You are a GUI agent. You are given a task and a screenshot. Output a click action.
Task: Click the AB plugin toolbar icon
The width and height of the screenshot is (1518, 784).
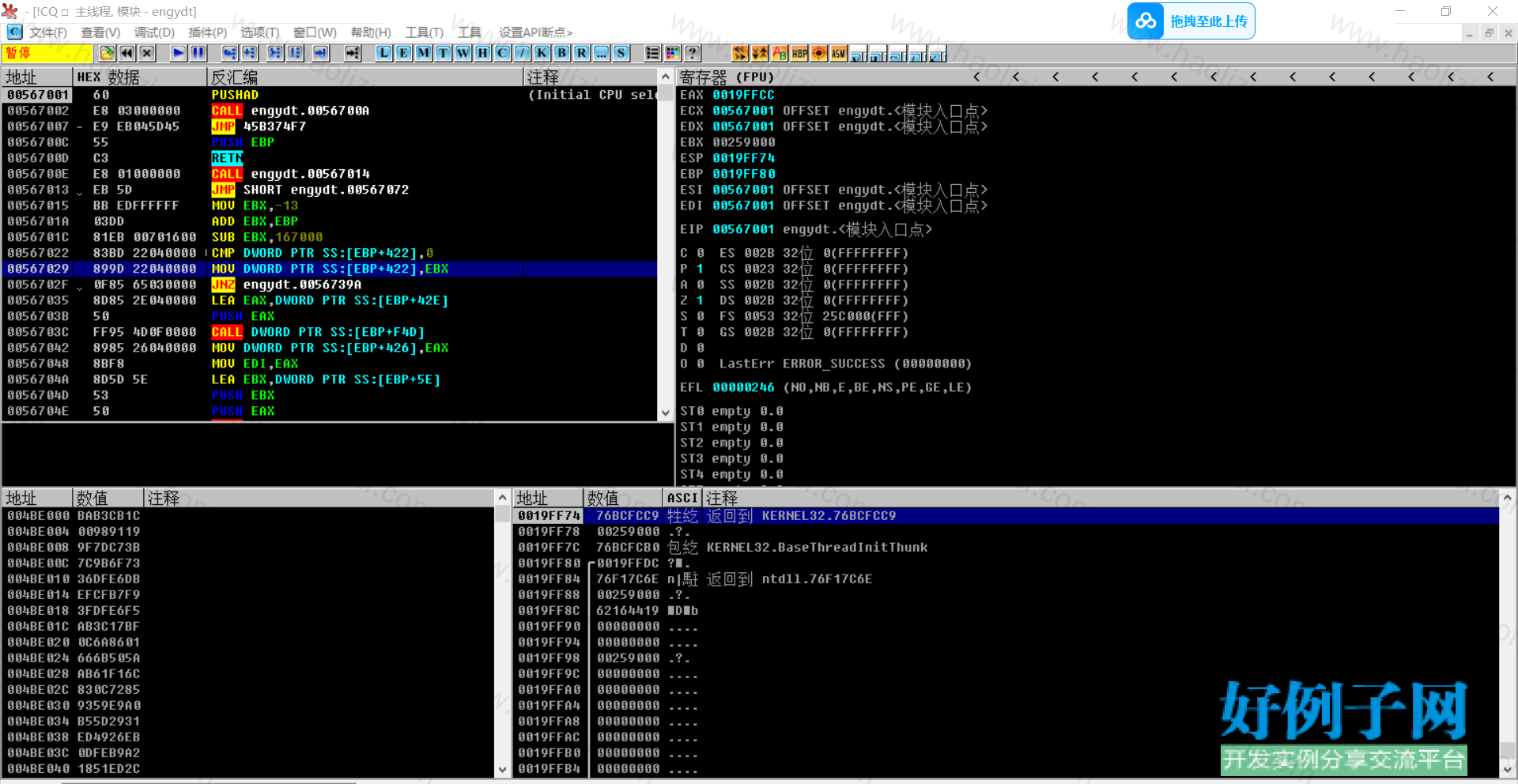point(780,53)
